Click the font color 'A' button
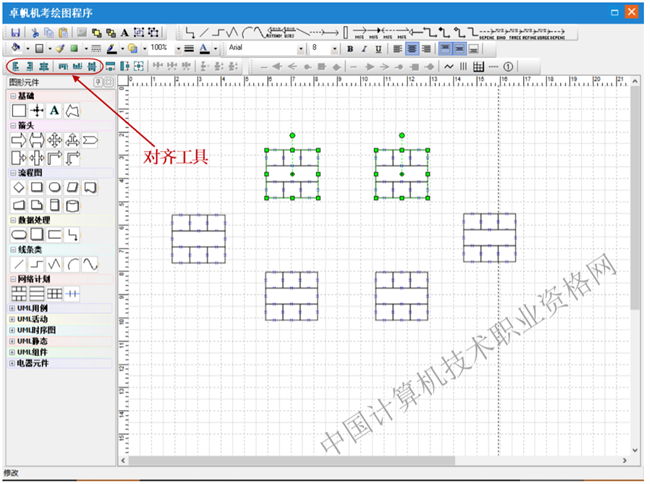This screenshot has width=650, height=484. pos(203,48)
